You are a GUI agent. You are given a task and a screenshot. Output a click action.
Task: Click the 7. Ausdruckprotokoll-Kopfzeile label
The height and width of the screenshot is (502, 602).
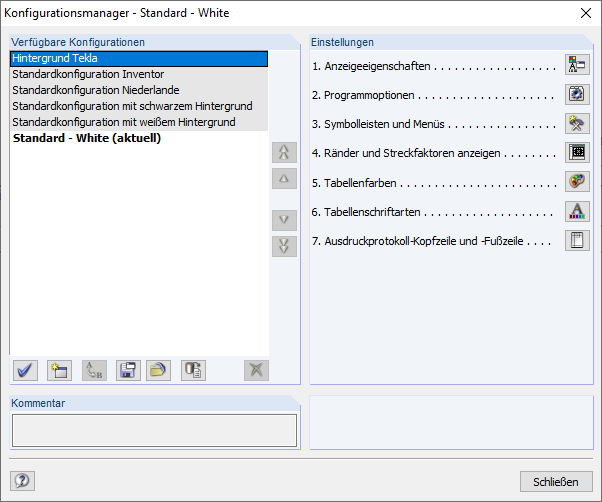[x=417, y=241]
